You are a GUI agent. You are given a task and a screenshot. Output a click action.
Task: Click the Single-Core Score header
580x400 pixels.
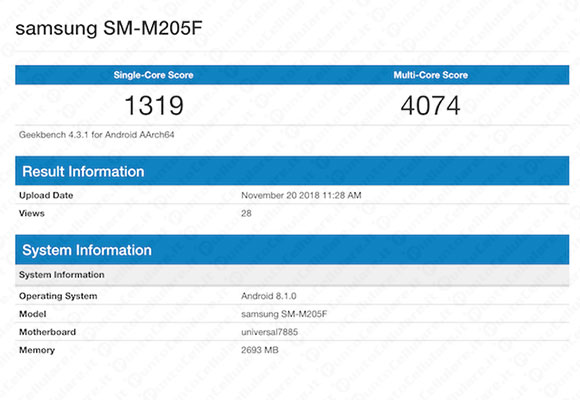pyautogui.click(x=154, y=75)
